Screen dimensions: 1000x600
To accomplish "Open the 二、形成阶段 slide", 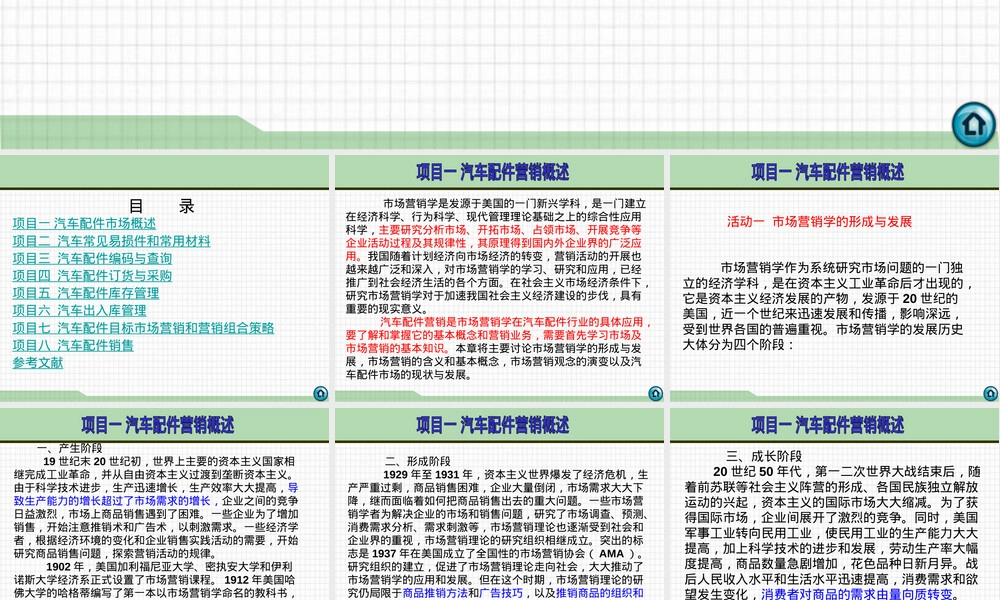I will pos(499,504).
